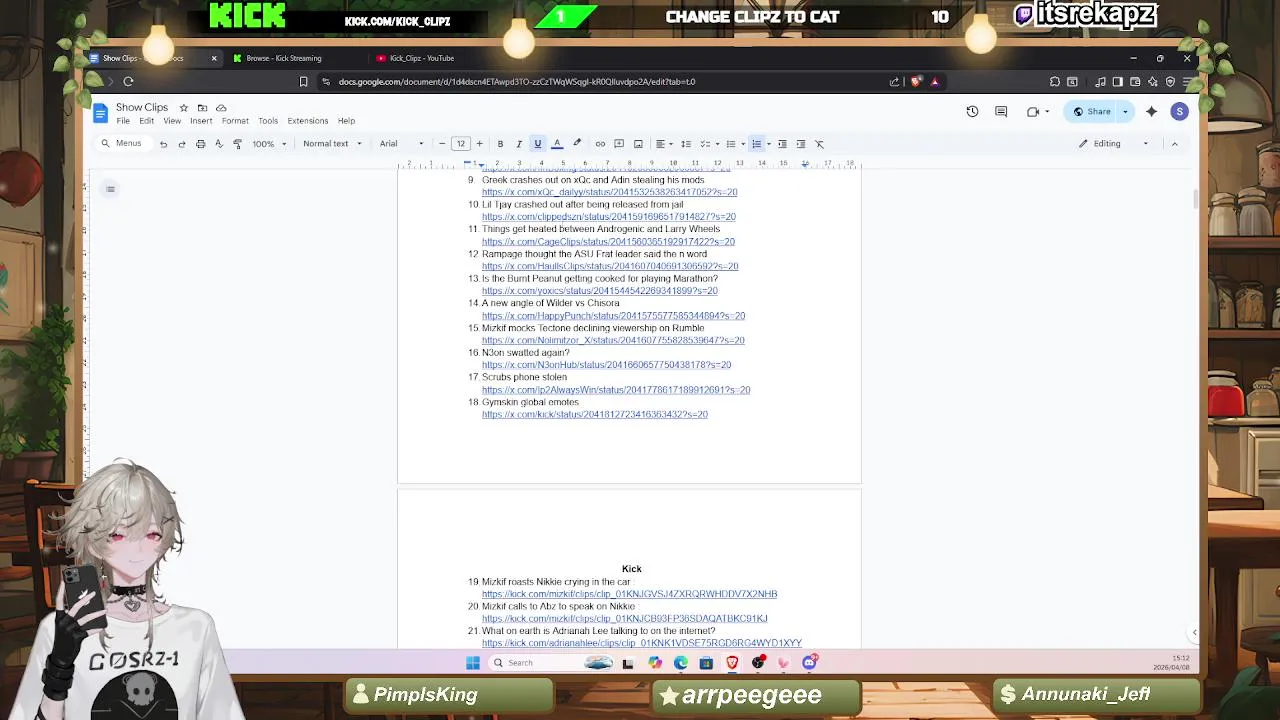Toggle italic formatting
Screen dimensions: 1280x720
pyautogui.click(x=518, y=144)
